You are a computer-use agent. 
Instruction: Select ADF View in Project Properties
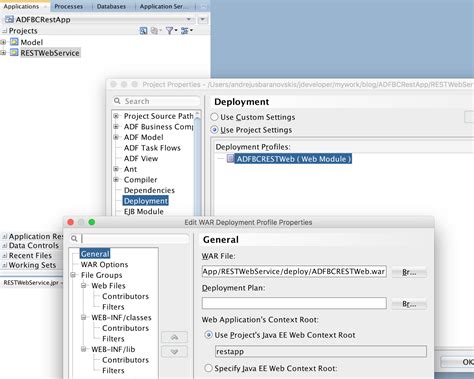141,158
